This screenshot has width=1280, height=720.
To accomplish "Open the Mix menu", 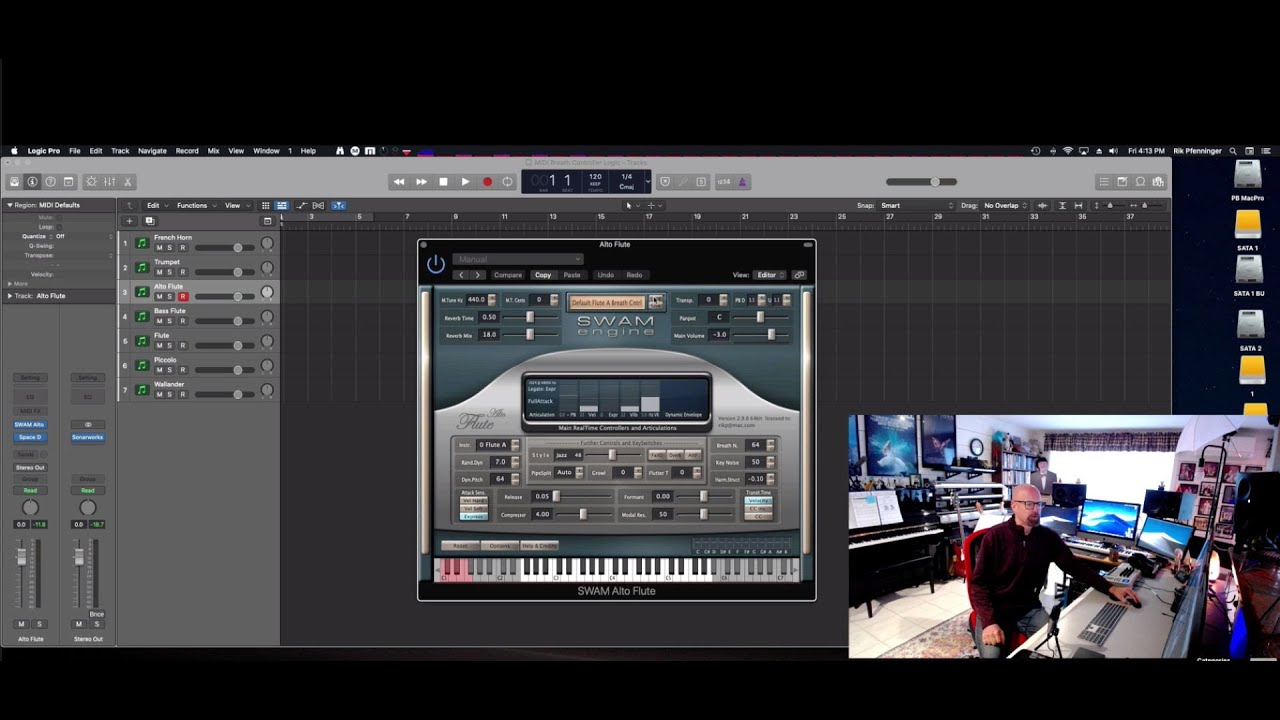I will [213, 151].
